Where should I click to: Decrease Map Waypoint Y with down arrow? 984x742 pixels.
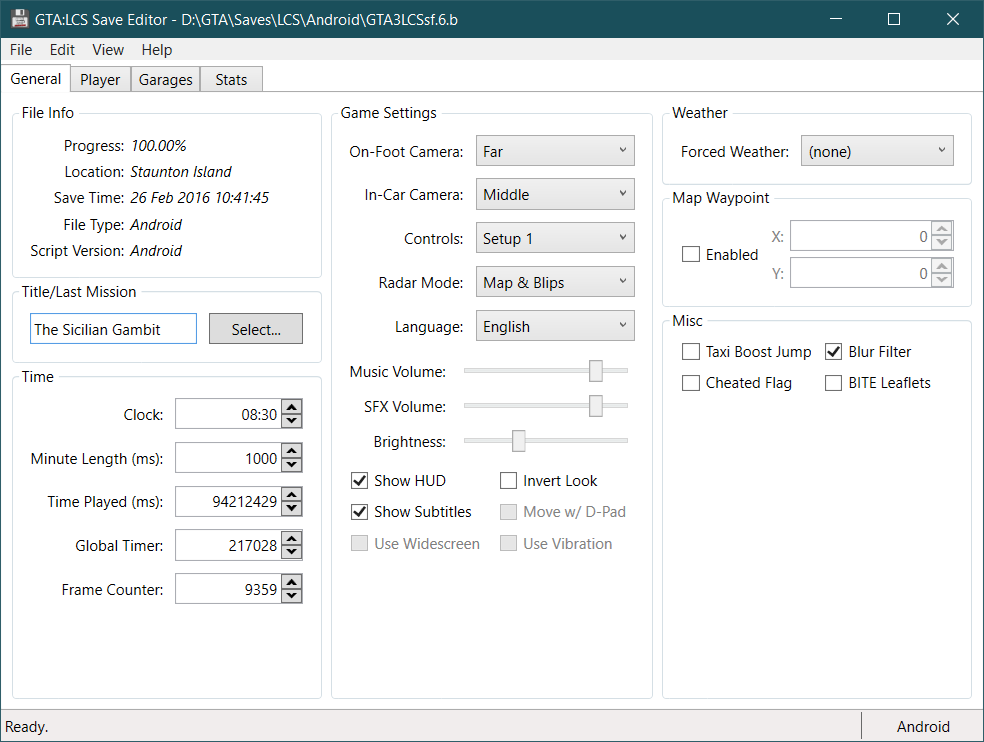[x=942, y=281]
